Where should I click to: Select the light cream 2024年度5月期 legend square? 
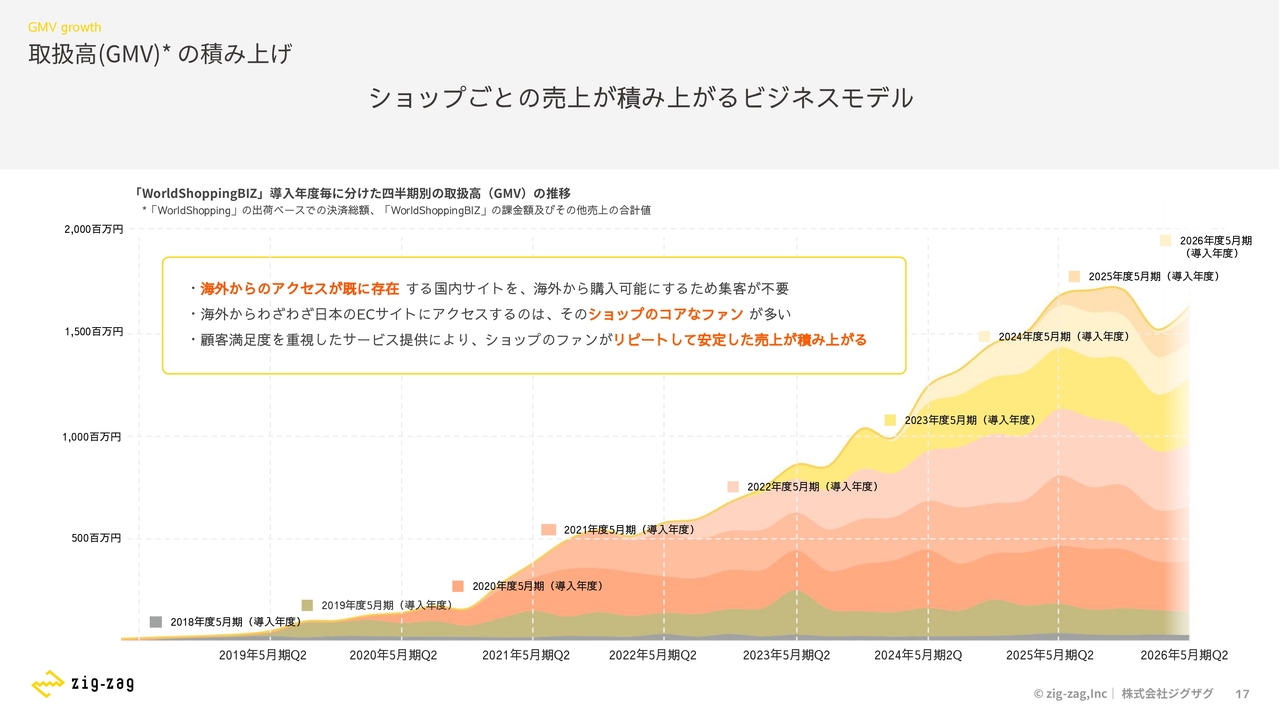984,337
